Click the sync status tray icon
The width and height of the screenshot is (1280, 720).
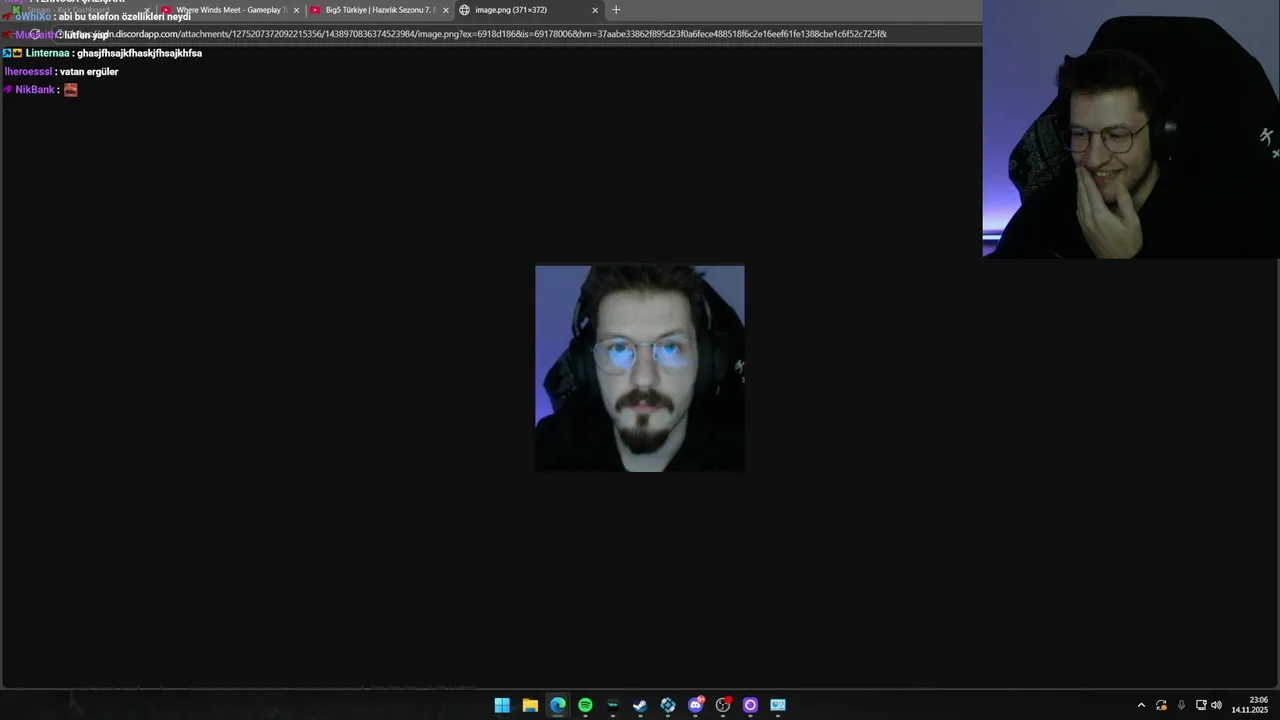pyautogui.click(x=1161, y=705)
